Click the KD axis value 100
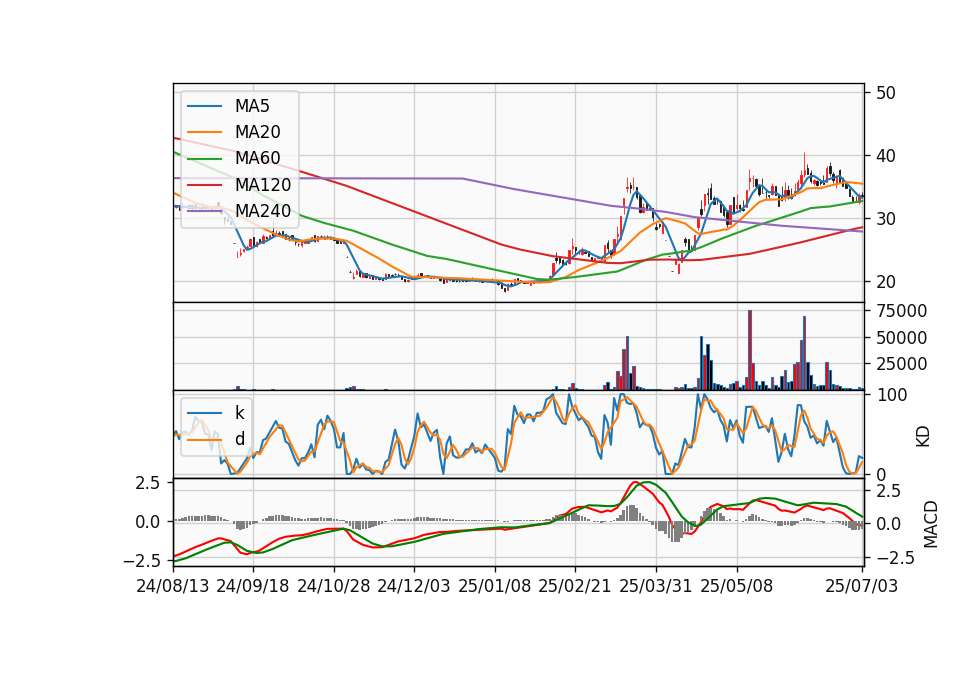Viewport: 960px width, 690px height. (x=891, y=395)
